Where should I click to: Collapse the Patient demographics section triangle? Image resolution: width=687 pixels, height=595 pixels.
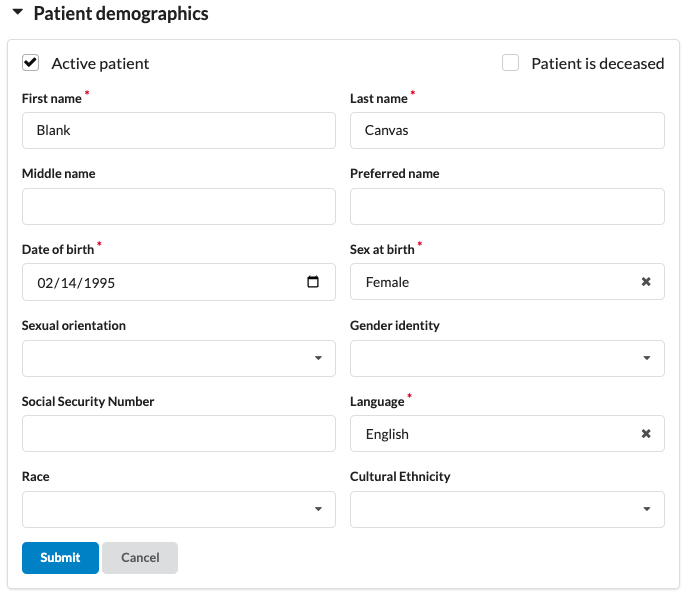point(17,14)
